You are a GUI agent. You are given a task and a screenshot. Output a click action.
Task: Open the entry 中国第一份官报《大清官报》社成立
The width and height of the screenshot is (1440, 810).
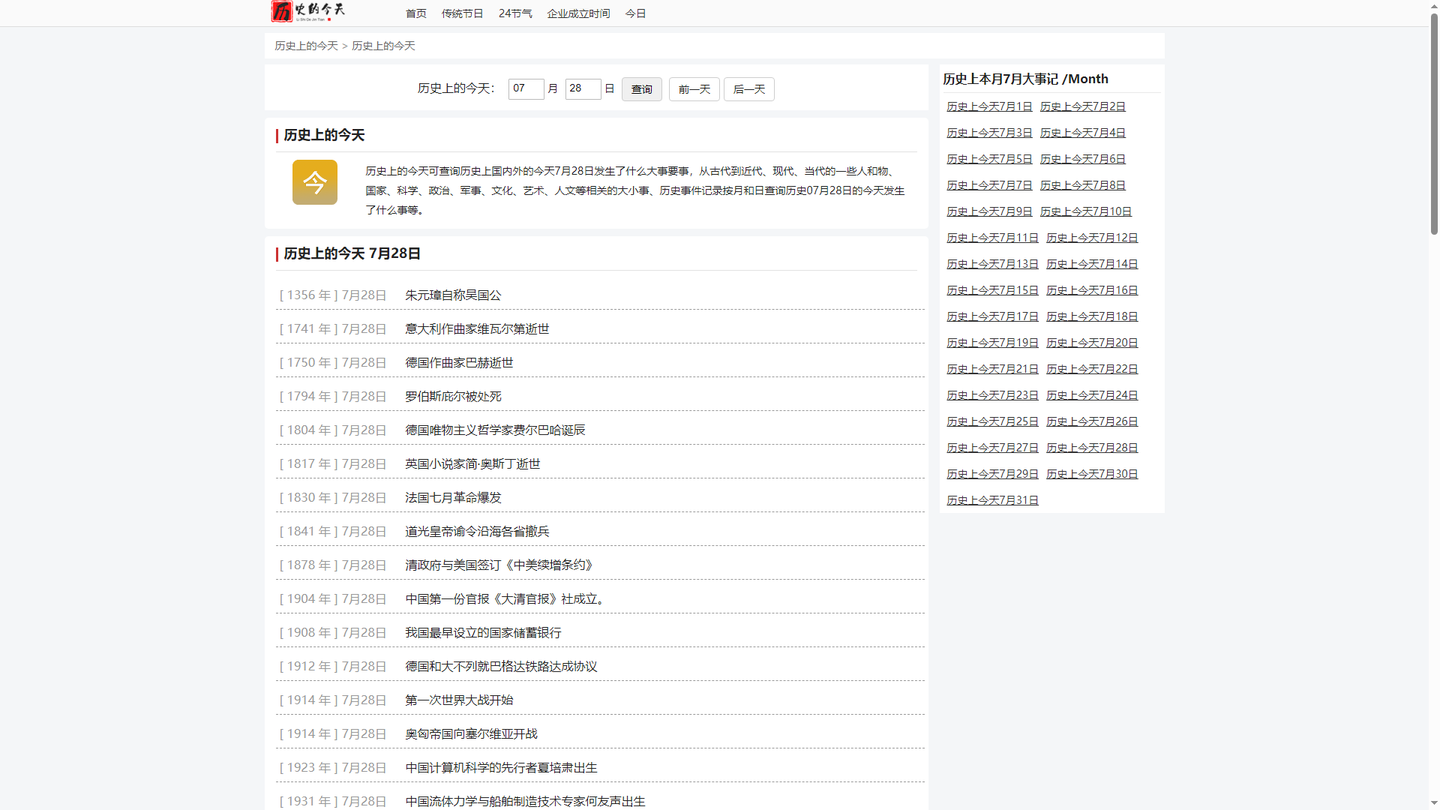point(504,599)
